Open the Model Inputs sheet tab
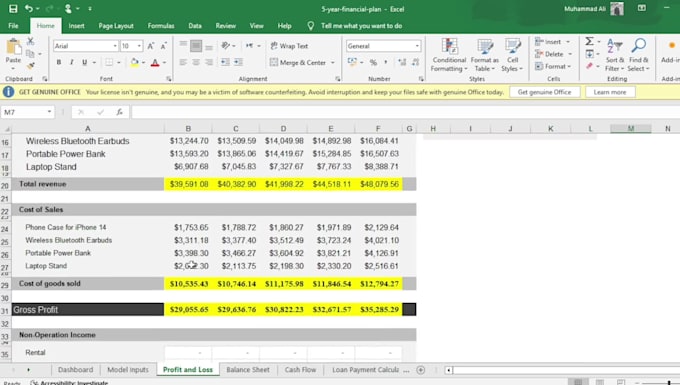 (x=128, y=370)
